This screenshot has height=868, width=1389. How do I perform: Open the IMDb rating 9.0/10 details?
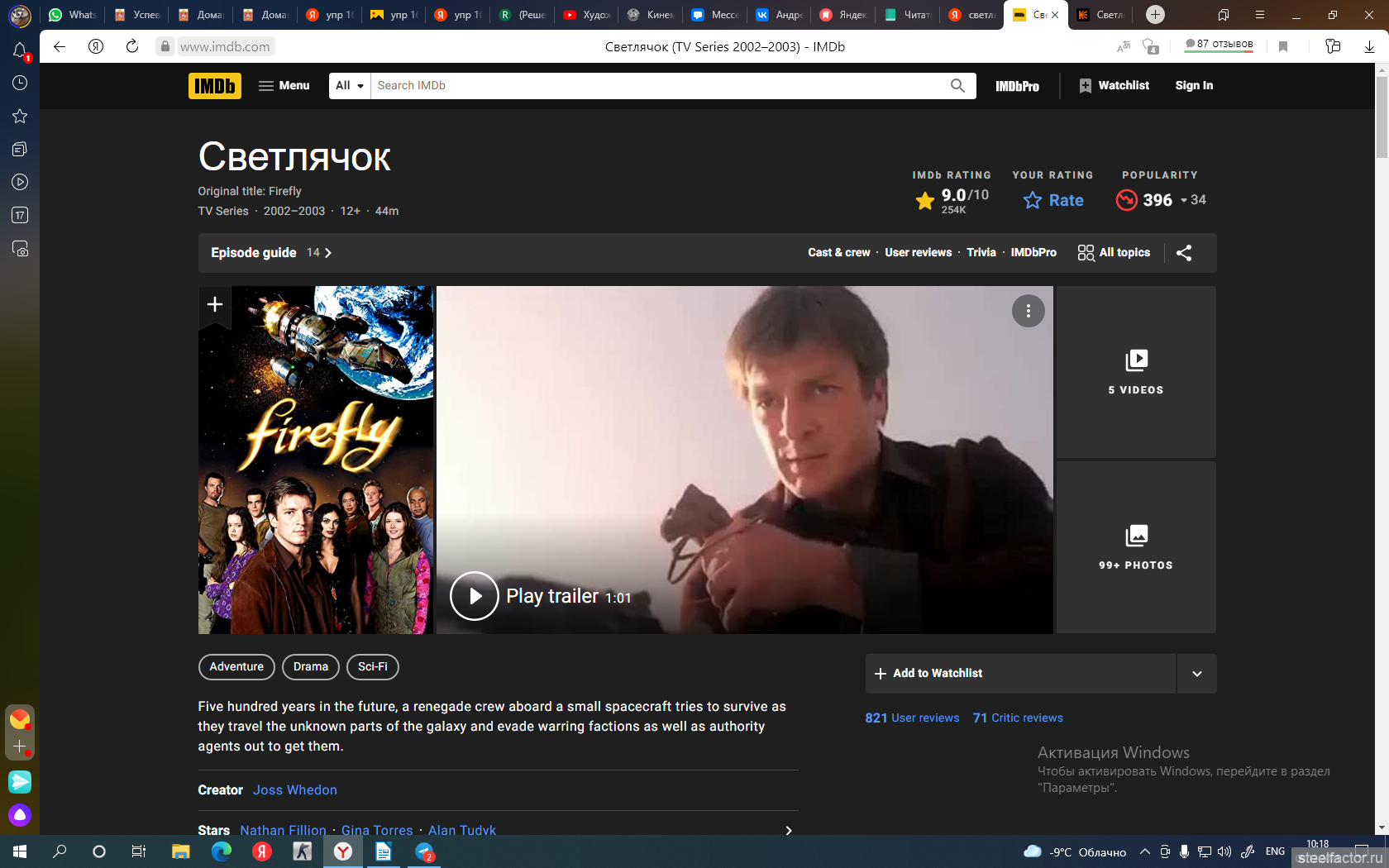(x=952, y=200)
